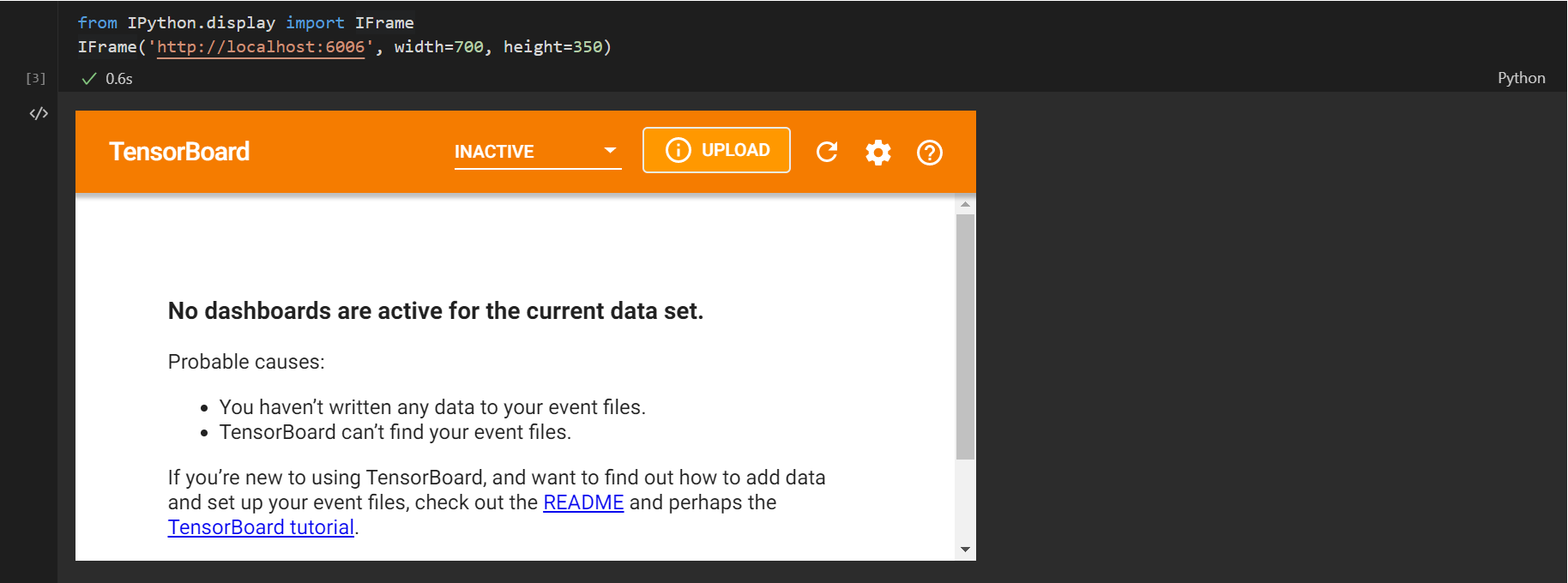Click the green execution success checkmark

[88, 79]
